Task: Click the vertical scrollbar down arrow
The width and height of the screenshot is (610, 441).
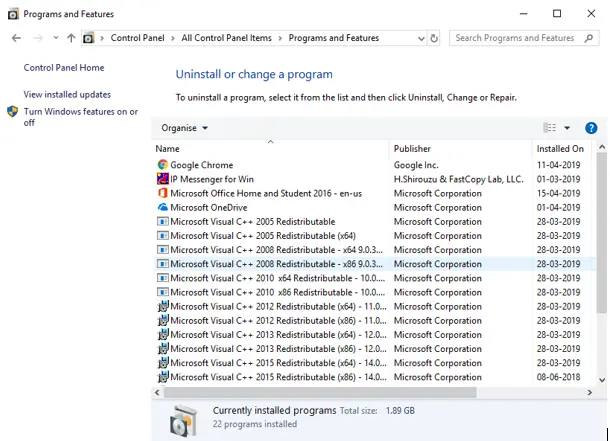Action: pyautogui.click(x=602, y=380)
